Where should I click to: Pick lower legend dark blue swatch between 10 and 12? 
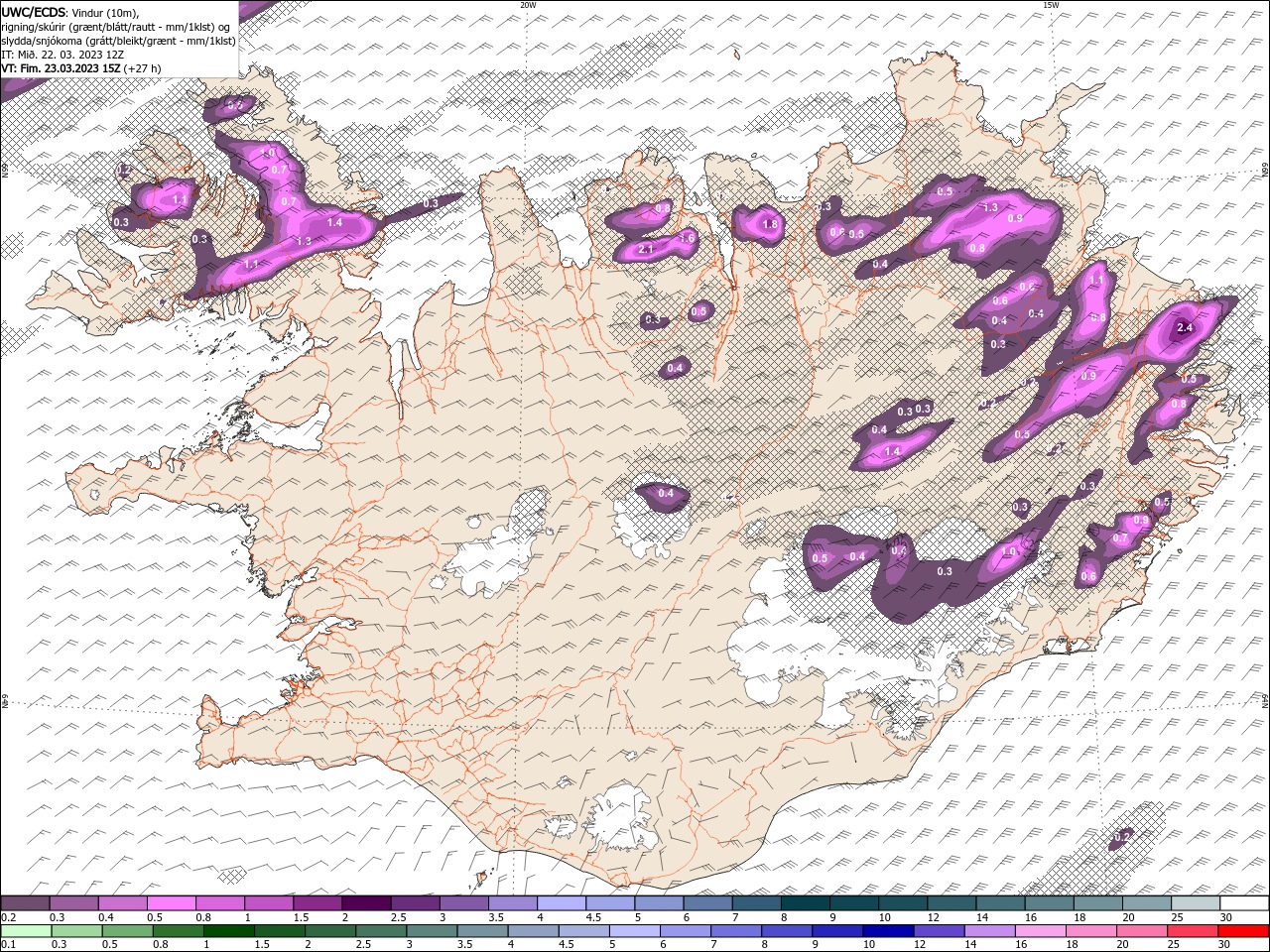[x=886, y=930]
